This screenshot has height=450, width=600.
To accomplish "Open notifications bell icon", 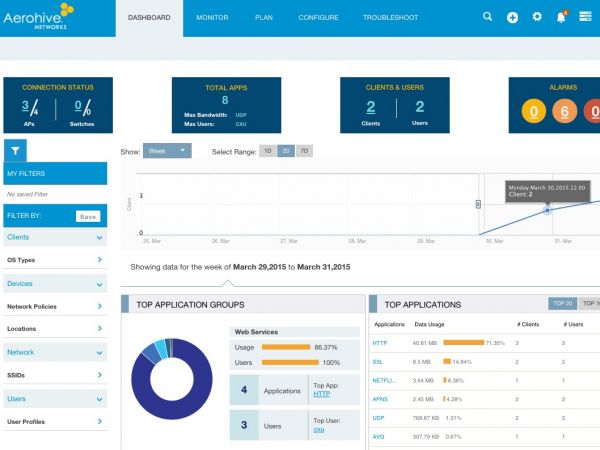I will pyautogui.click(x=561, y=17).
